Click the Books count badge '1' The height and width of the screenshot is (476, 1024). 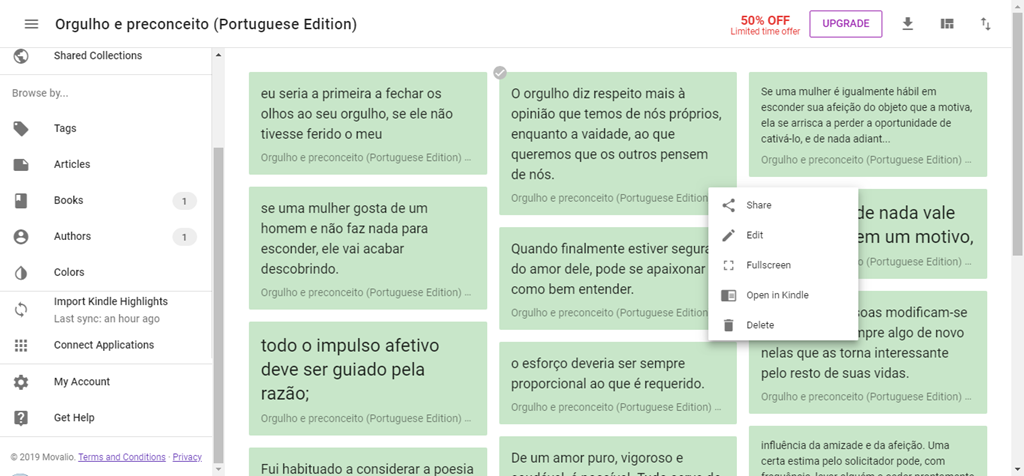click(184, 201)
